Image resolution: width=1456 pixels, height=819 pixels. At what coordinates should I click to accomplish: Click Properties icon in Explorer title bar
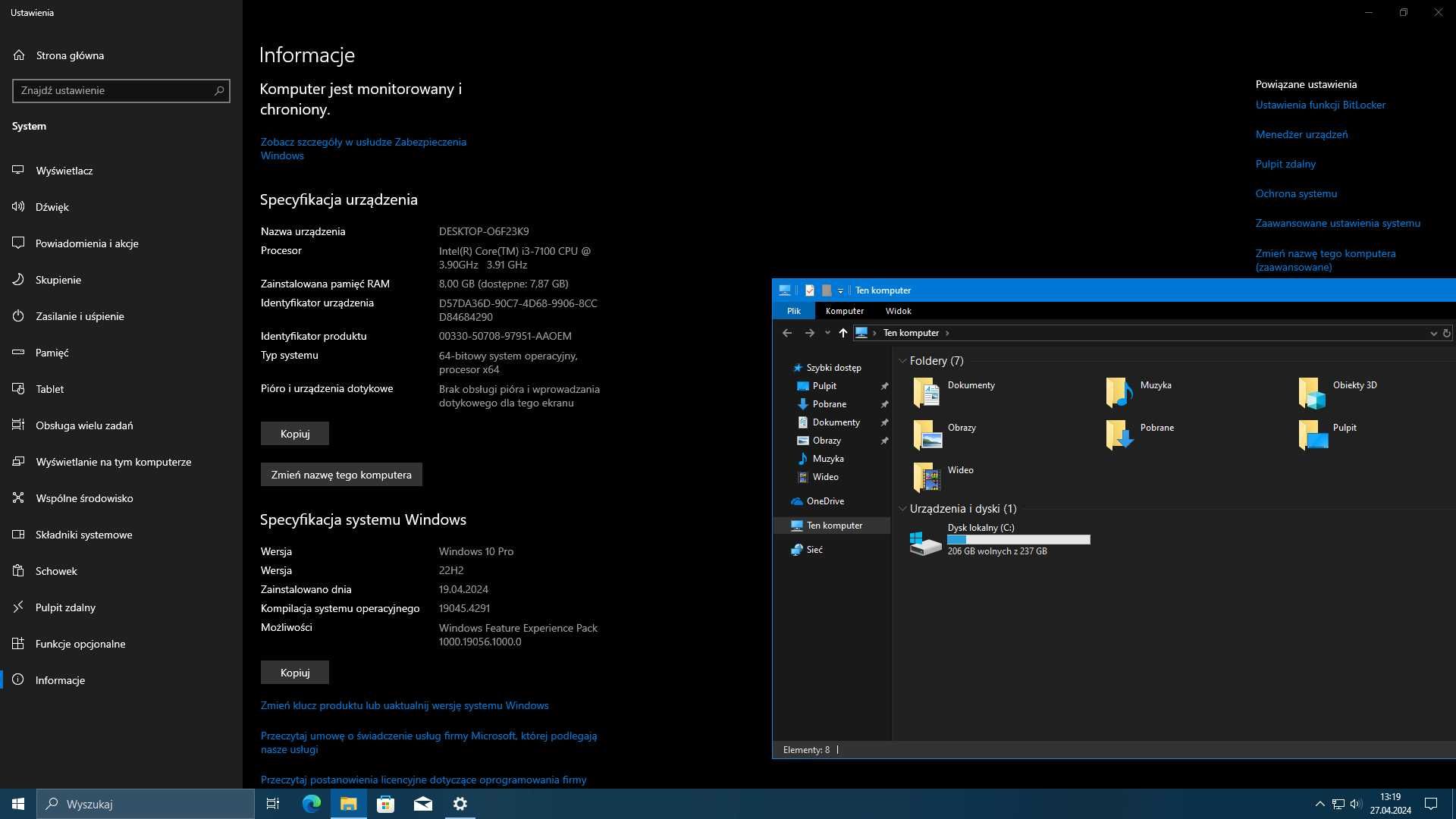pos(810,290)
